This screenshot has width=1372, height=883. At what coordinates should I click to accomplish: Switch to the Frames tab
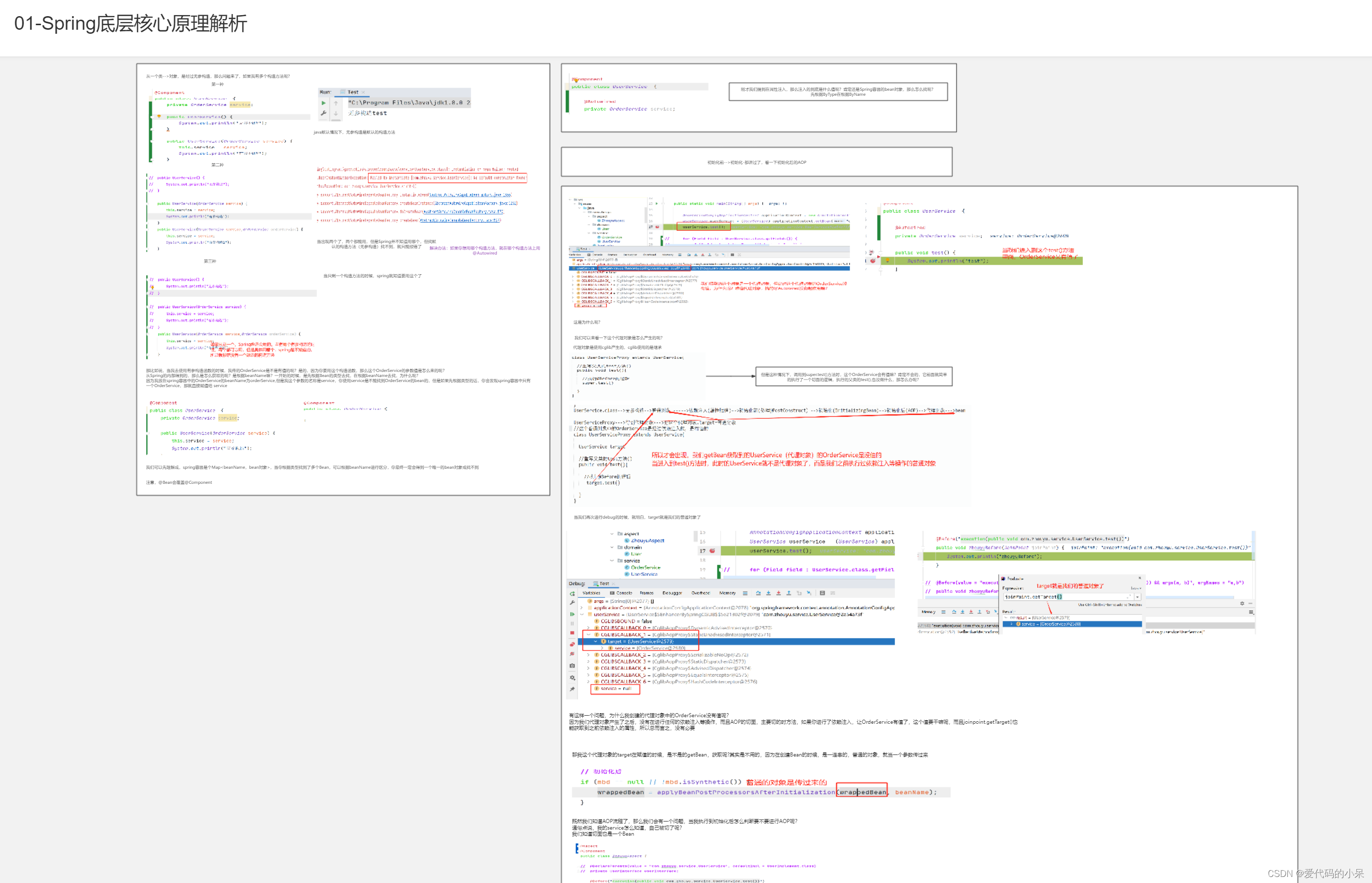coord(647,593)
